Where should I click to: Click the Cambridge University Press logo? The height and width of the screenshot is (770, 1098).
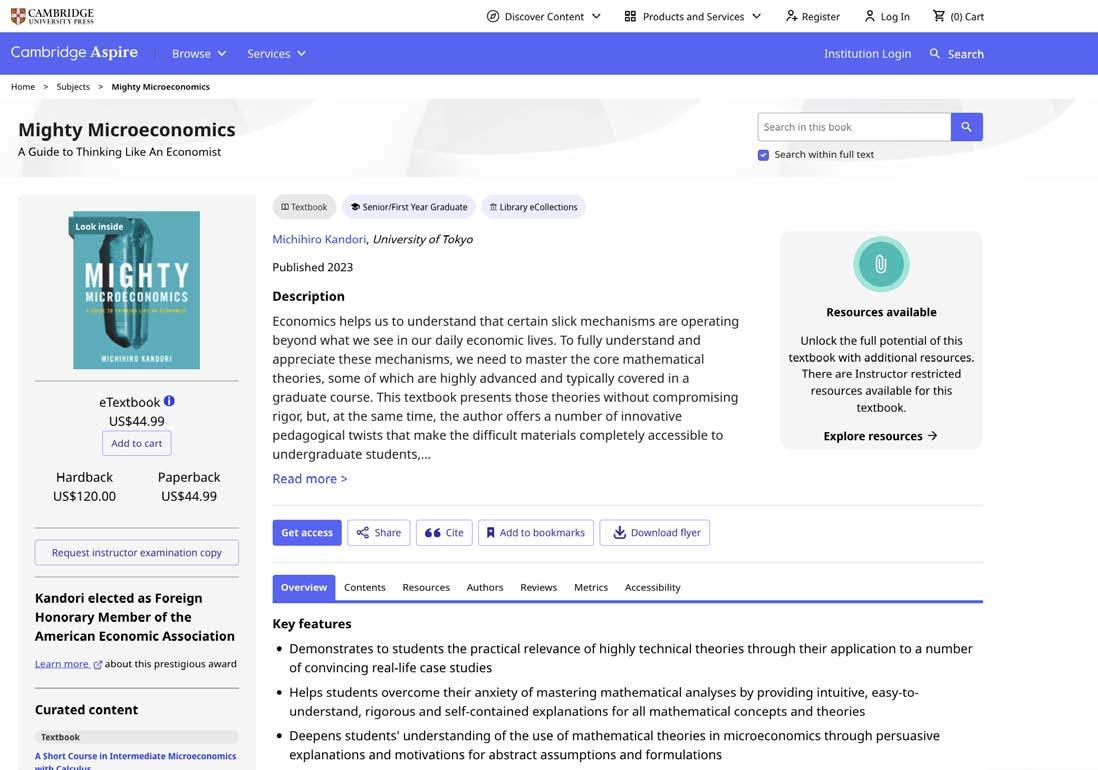(x=53, y=16)
